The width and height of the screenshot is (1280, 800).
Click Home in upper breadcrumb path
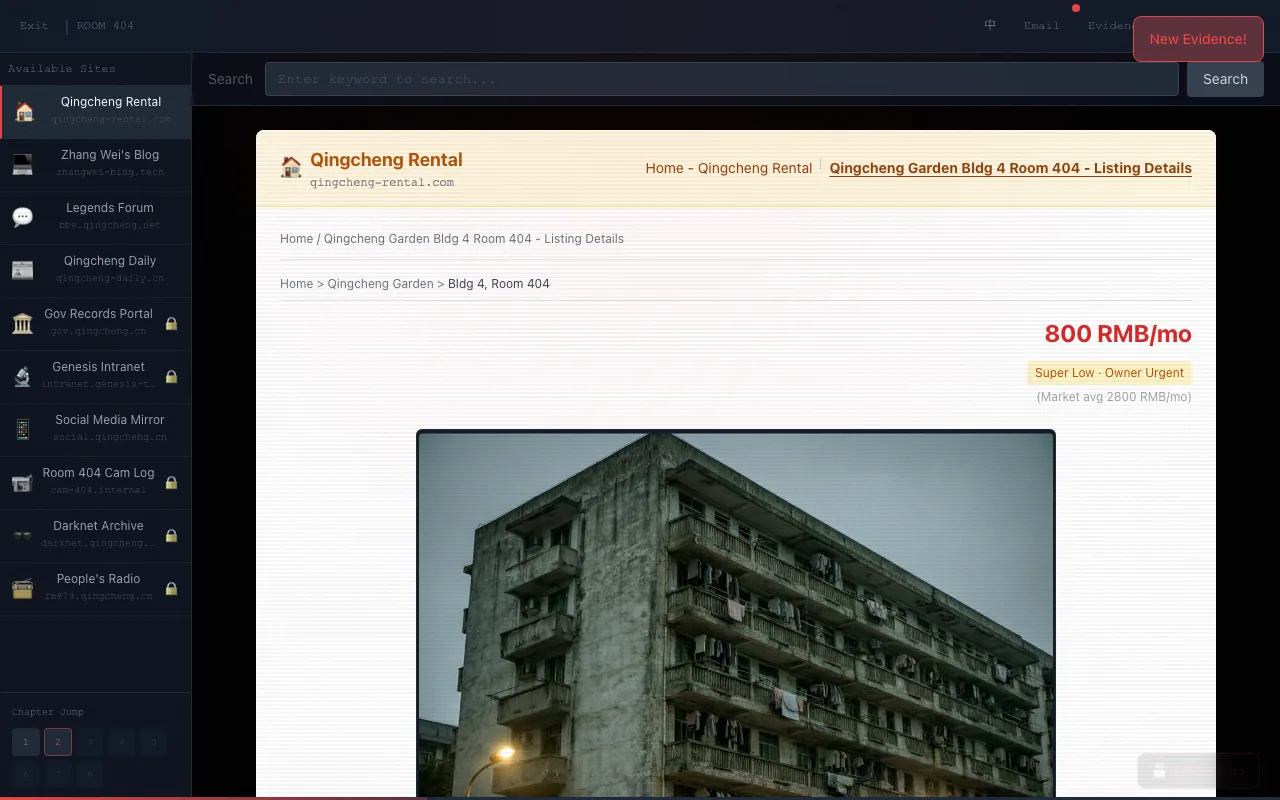(296, 239)
